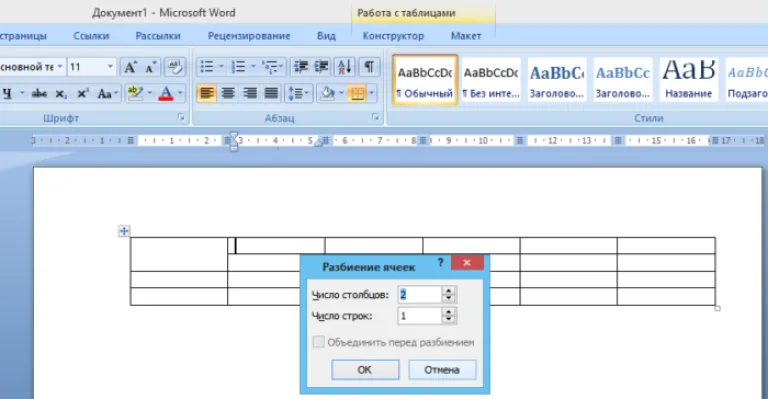Confirm cell split with OK
Screen dimensions: 768x399
pos(365,370)
